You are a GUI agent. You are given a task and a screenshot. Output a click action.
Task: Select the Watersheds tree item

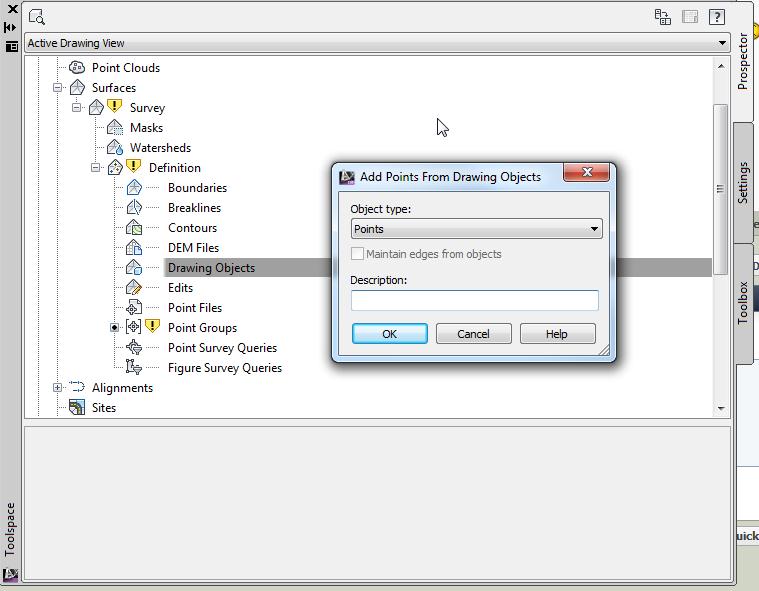(x=161, y=148)
